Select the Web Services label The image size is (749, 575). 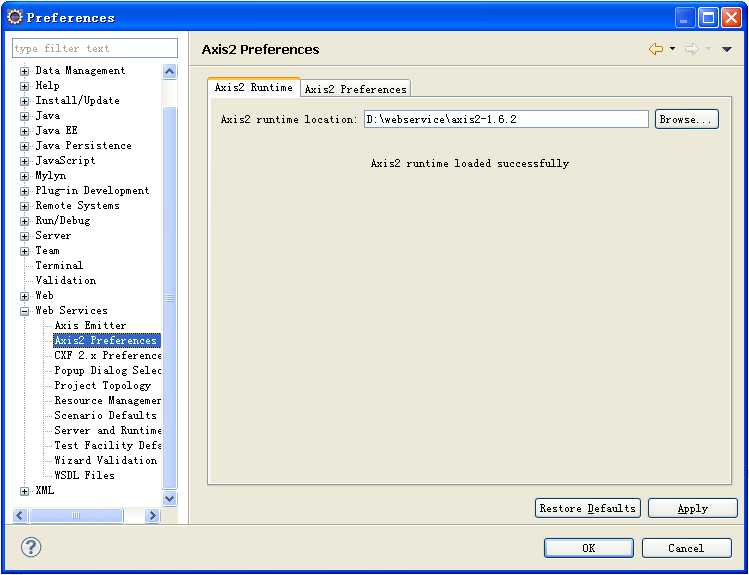pyautogui.click(x=71, y=310)
